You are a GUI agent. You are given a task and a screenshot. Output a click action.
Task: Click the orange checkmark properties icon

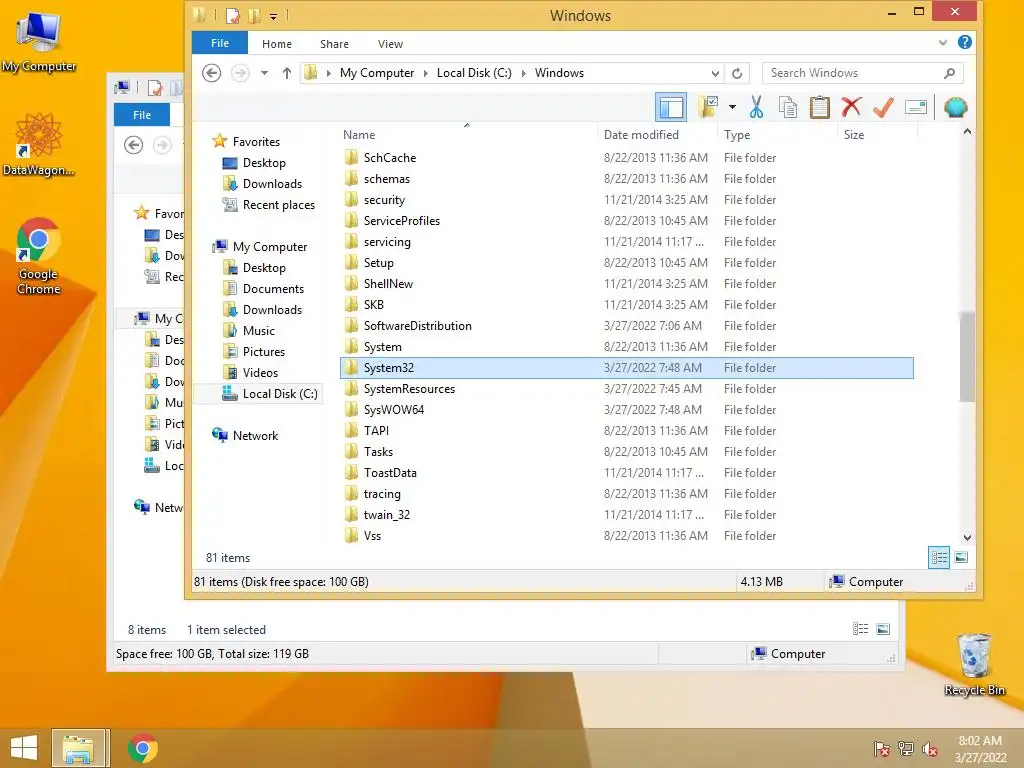pyautogui.click(x=883, y=107)
